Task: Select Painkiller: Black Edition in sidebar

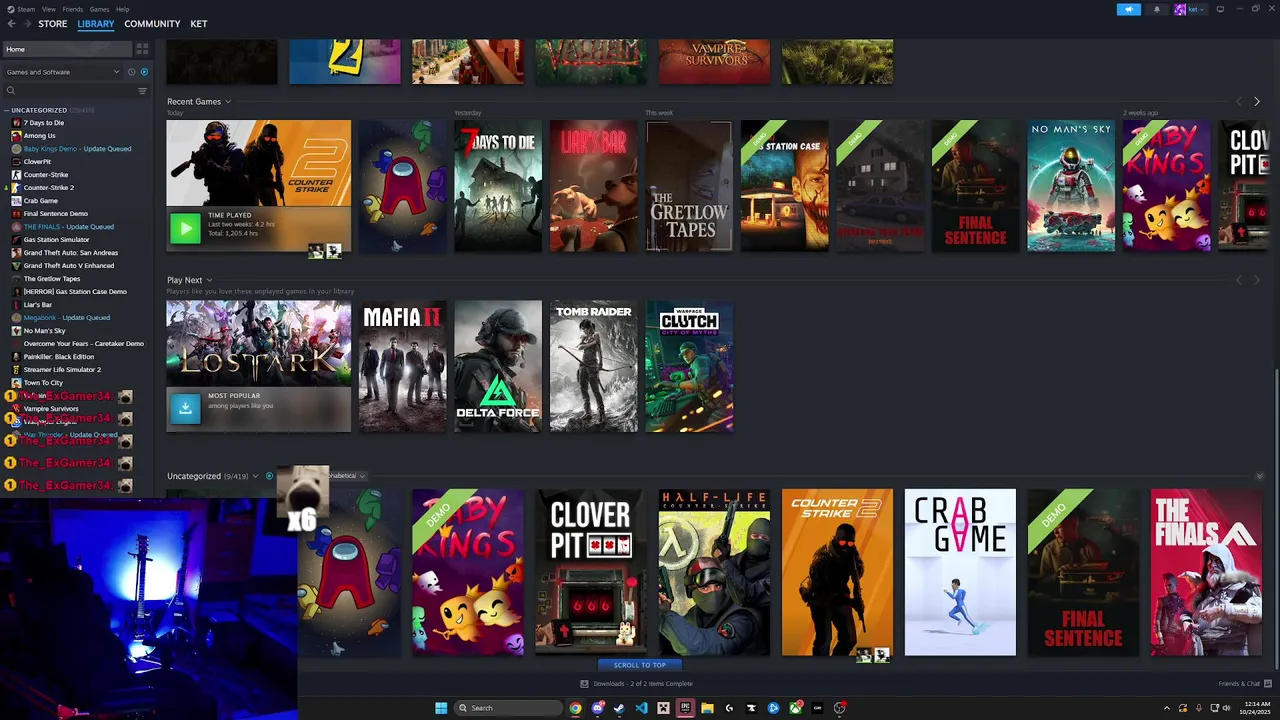Action: tap(58, 357)
